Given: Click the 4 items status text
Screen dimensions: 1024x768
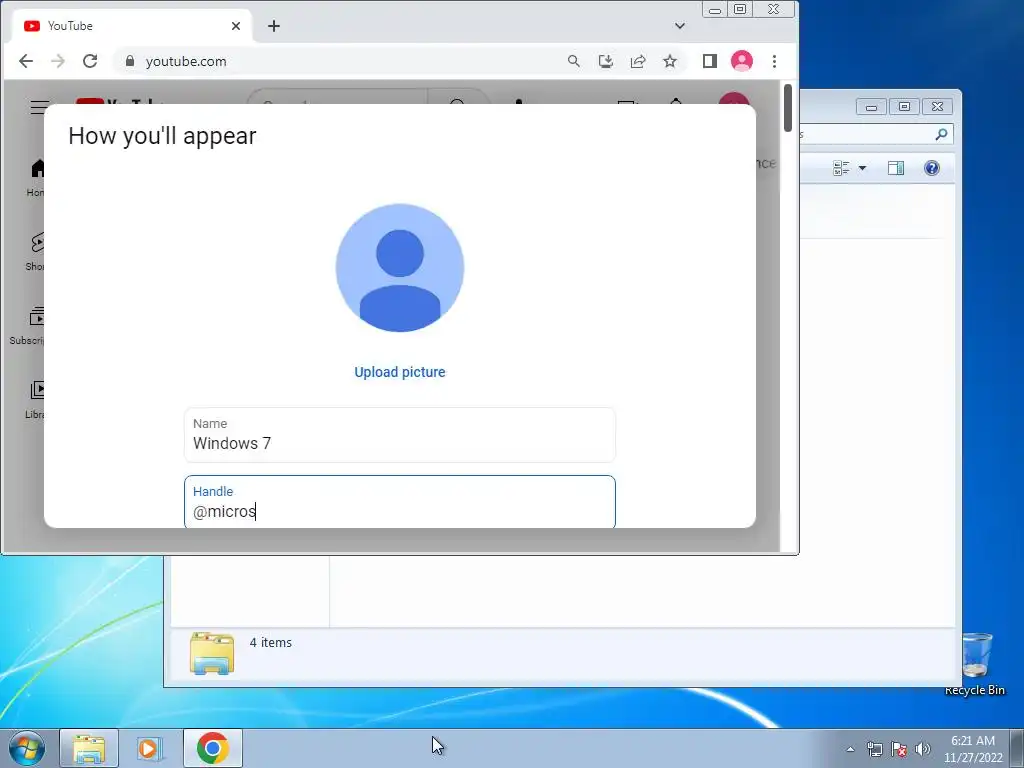Looking at the screenshot, I should (270, 643).
